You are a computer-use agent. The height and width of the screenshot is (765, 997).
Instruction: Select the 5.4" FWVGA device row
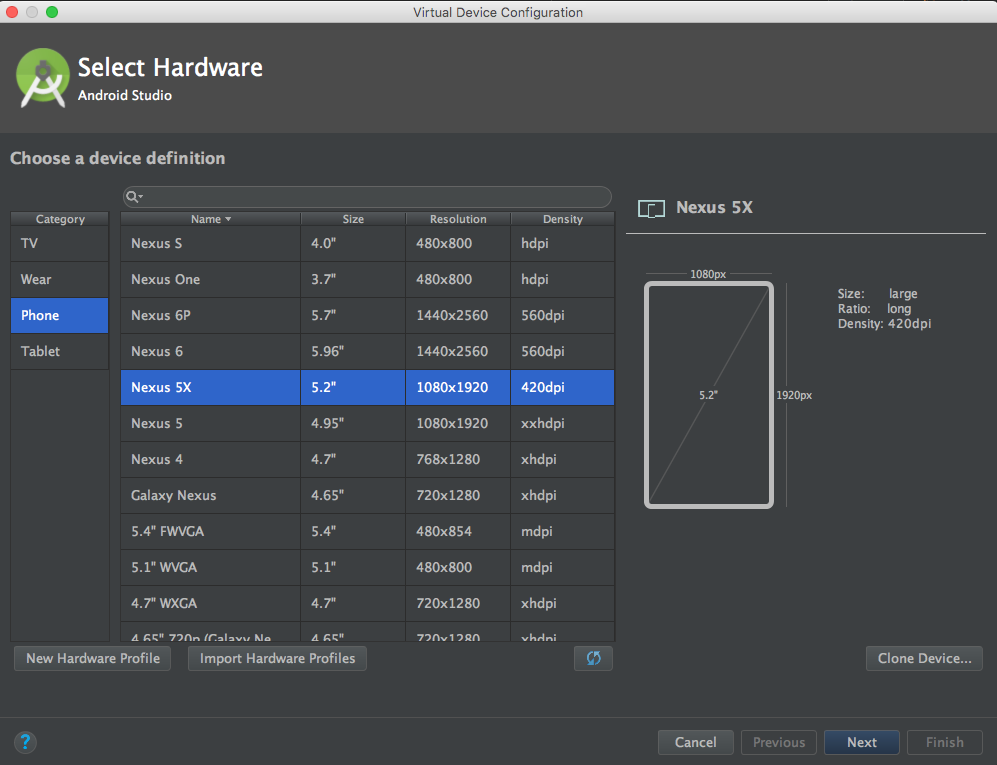(x=368, y=531)
